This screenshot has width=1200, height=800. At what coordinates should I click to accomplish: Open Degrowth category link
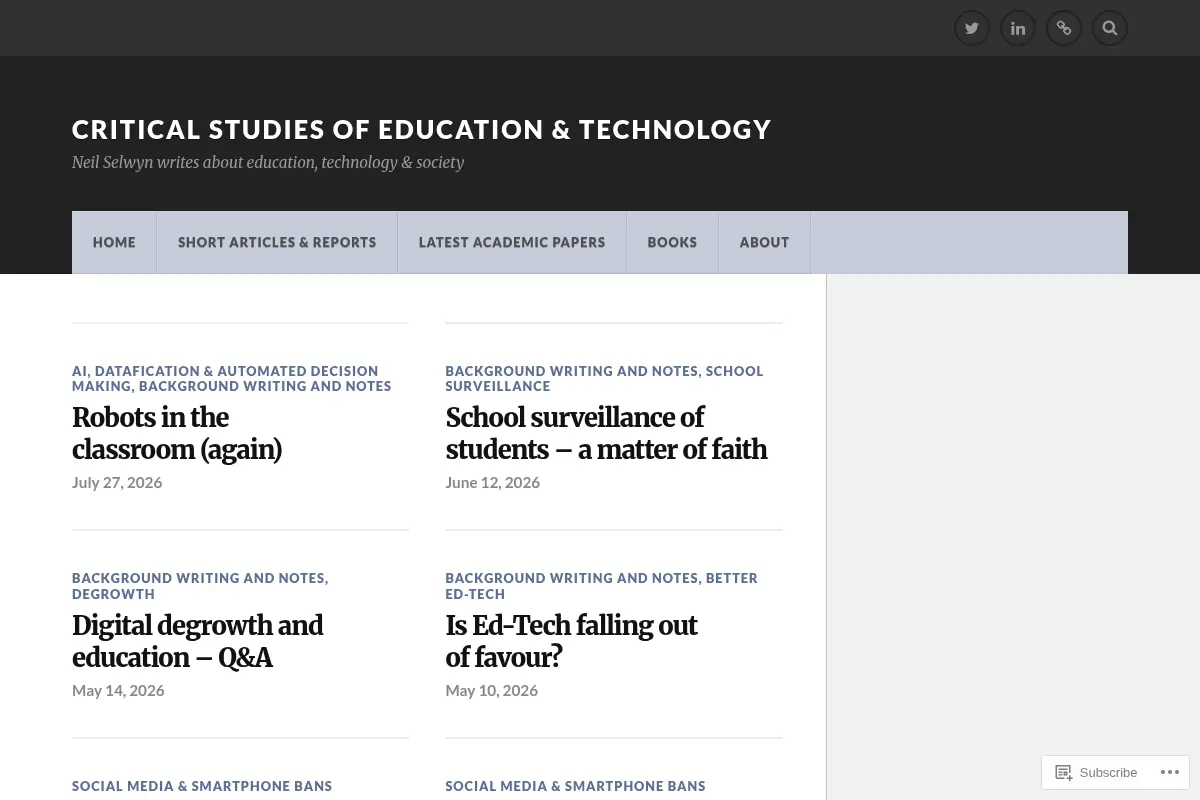coord(113,594)
